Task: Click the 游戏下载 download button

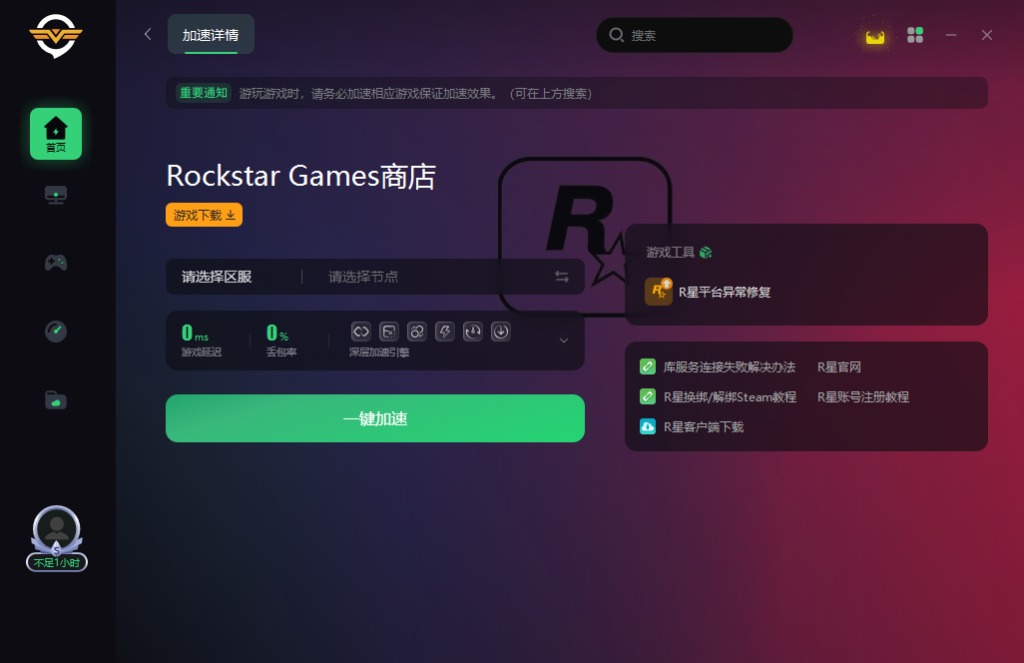Action: (x=204, y=215)
